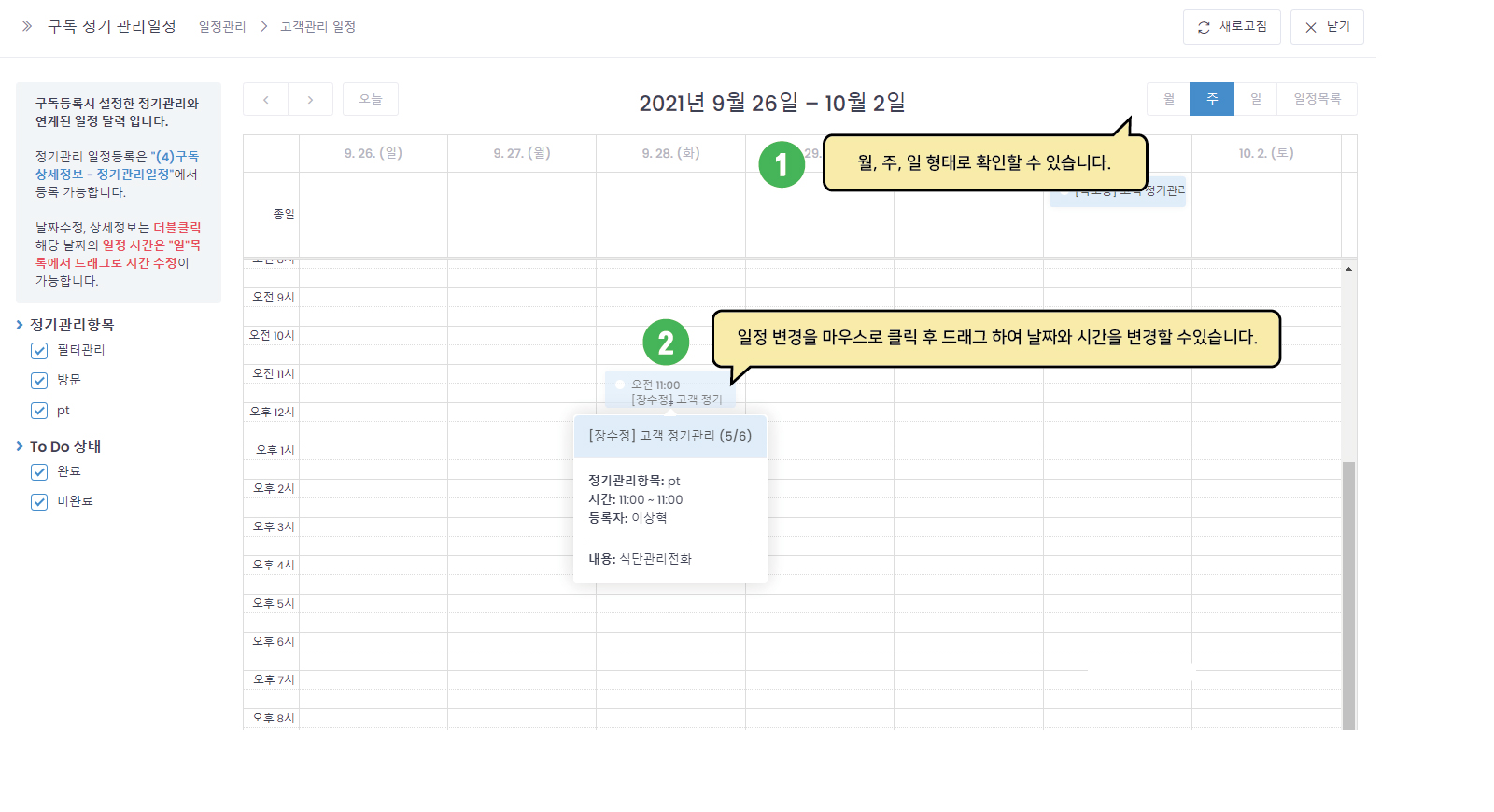Toggle the pt checkbox
This screenshot has height=812, width=1494.
(39, 411)
